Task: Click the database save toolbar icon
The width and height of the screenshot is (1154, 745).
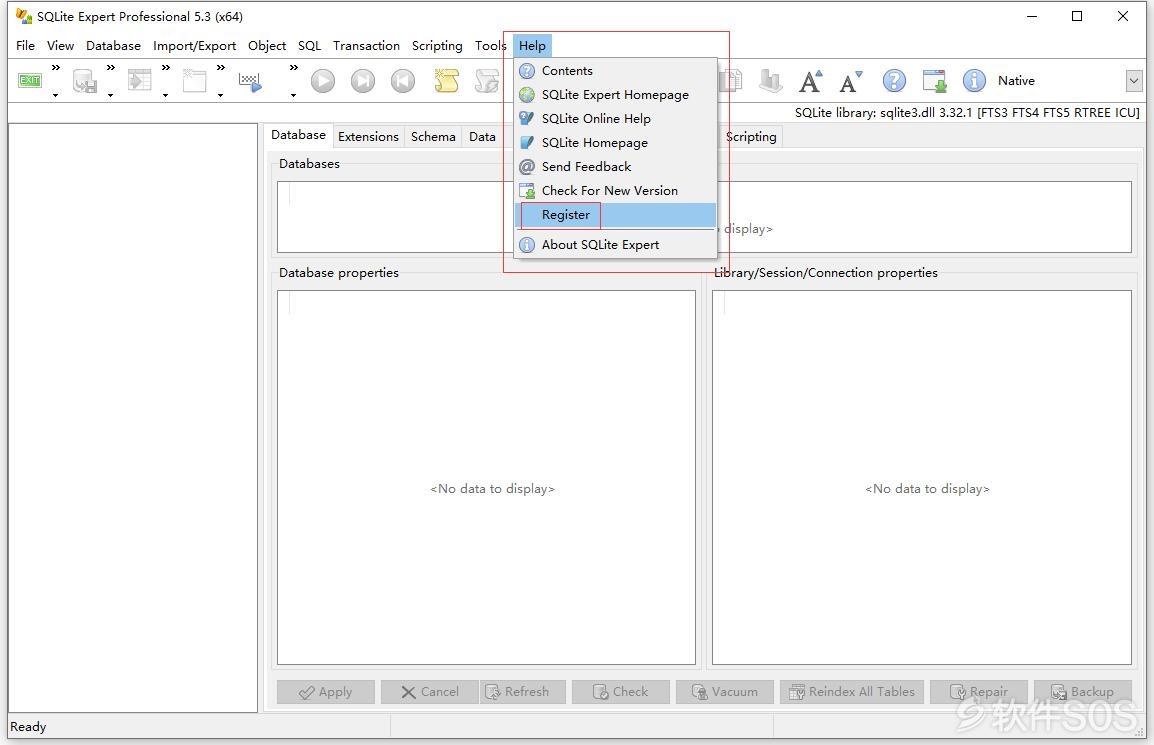Action: (85, 81)
